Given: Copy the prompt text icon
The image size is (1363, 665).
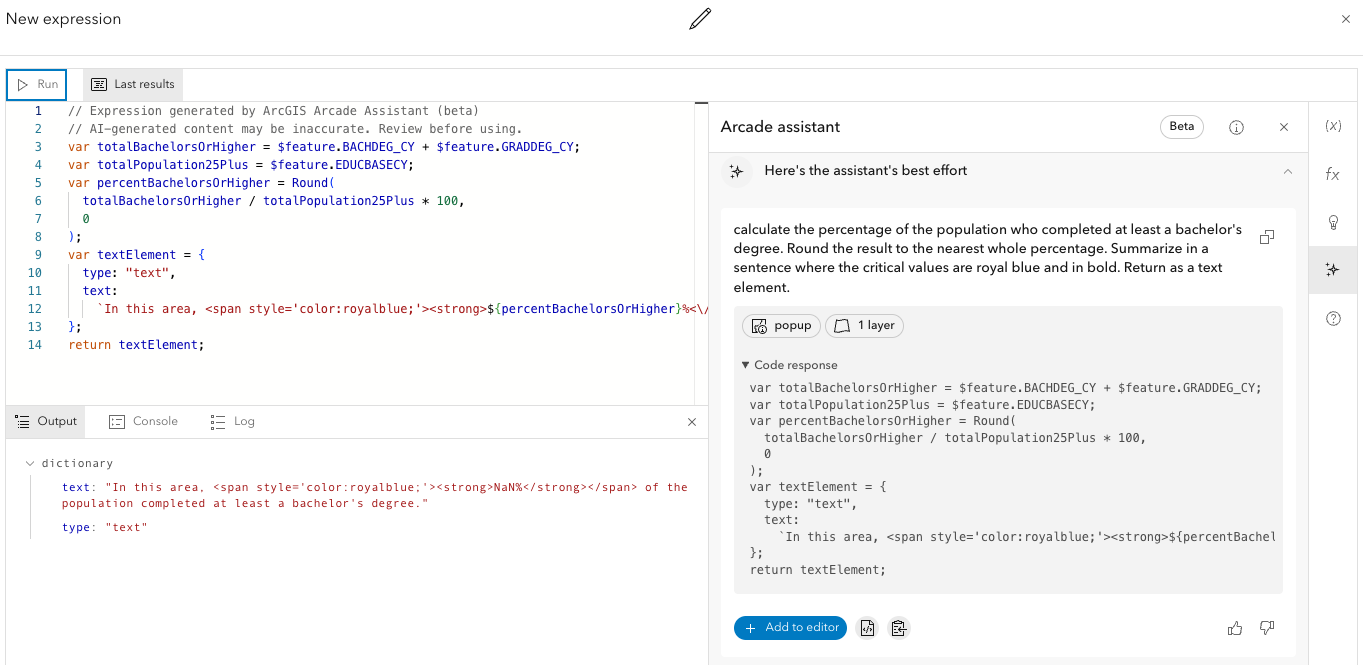Looking at the screenshot, I should click(x=1267, y=237).
